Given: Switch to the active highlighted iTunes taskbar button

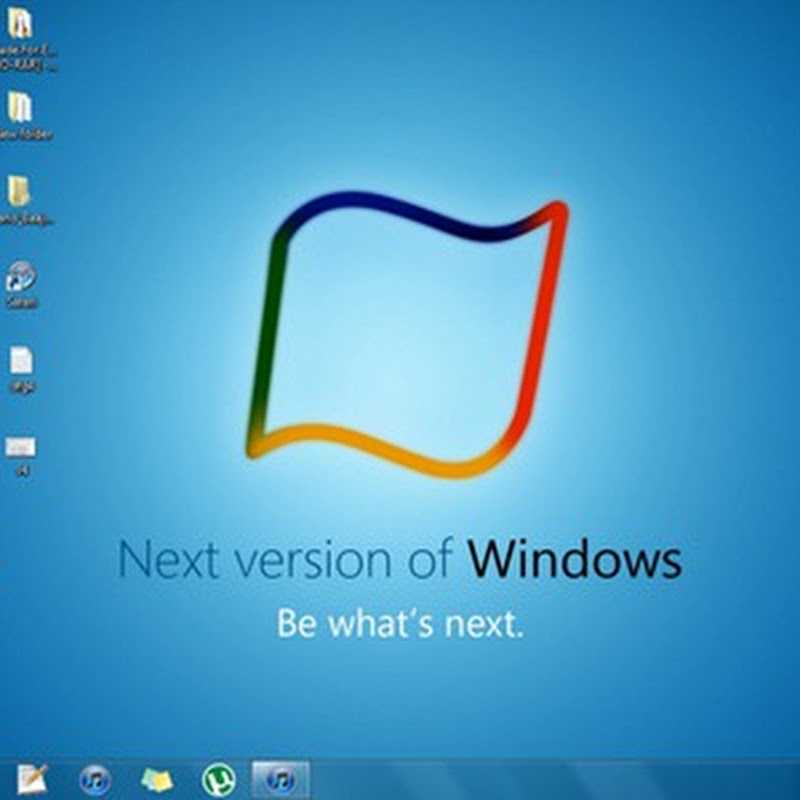Looking at the screenshot, I should (x=280, y=780).
